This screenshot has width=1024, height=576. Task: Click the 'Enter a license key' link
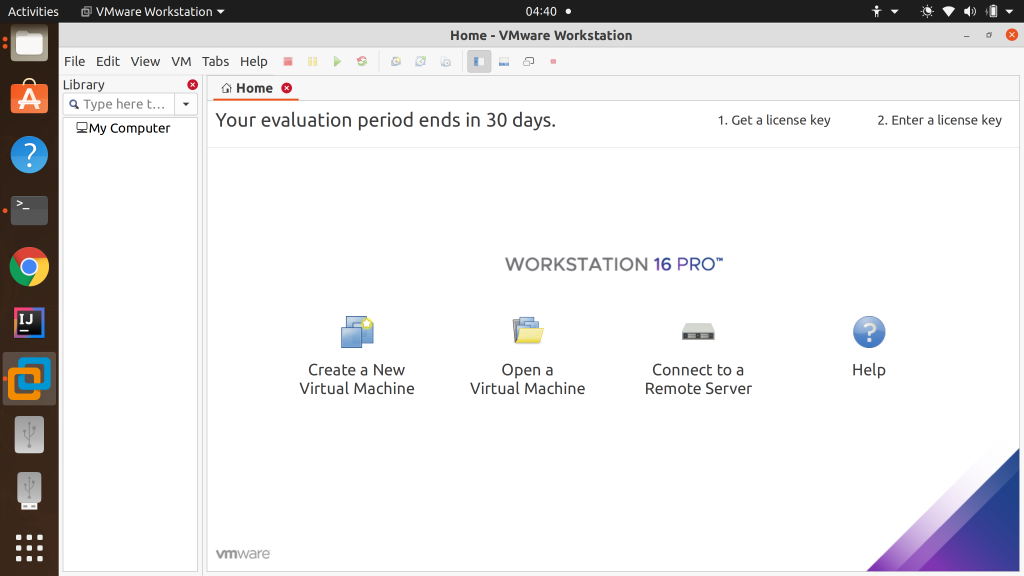[939, 120]
